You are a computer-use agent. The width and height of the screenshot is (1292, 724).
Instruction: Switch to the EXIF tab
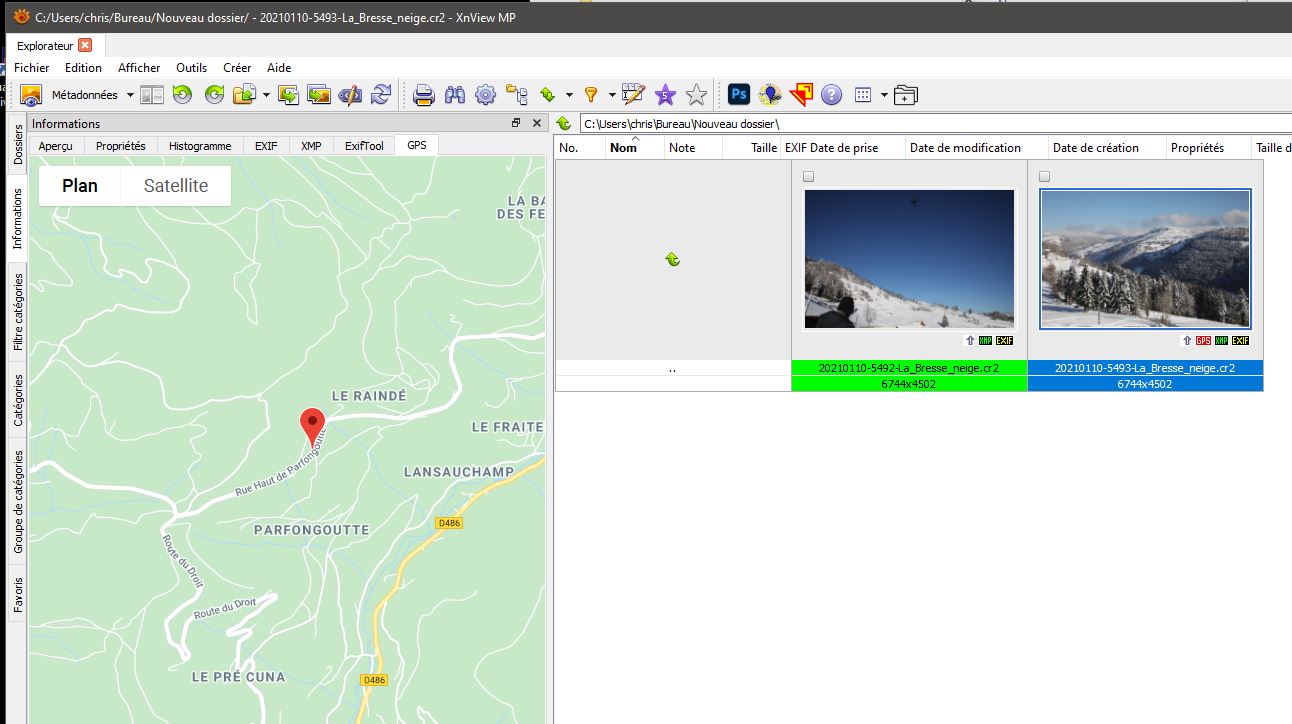click(x=266, y=146)
